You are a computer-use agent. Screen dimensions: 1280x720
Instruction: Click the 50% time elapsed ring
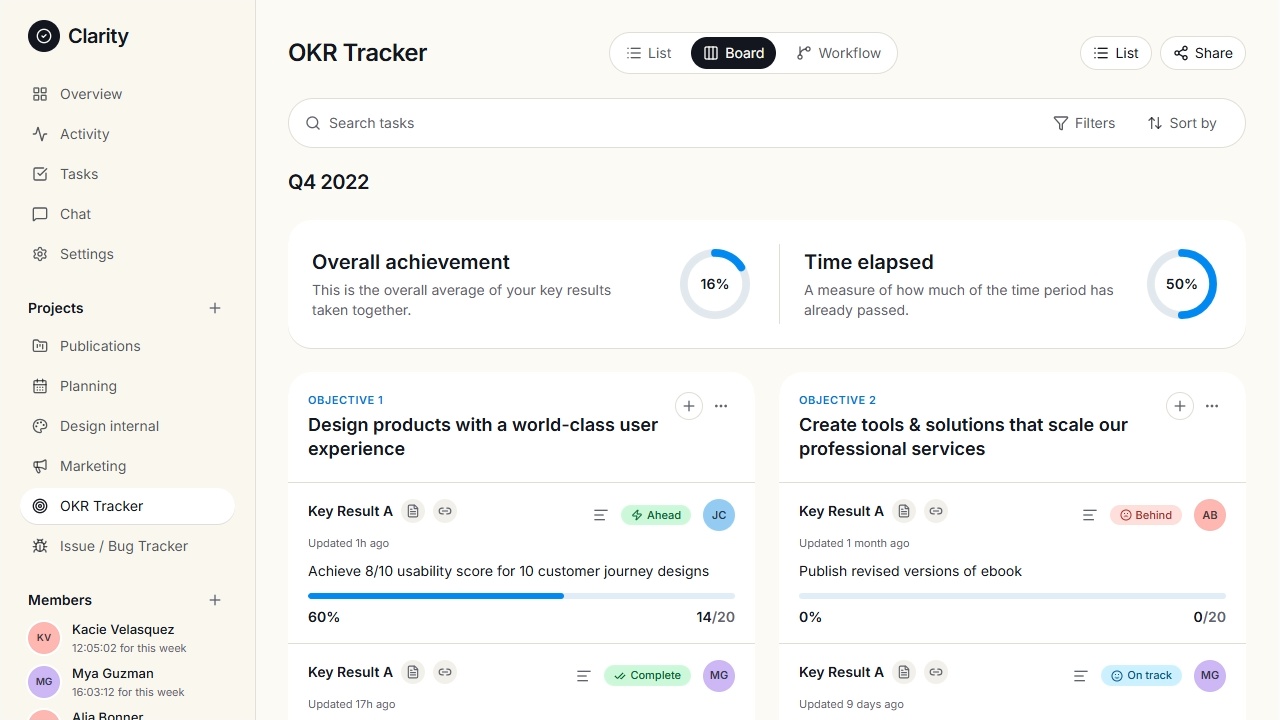(x=1182, y=284)
